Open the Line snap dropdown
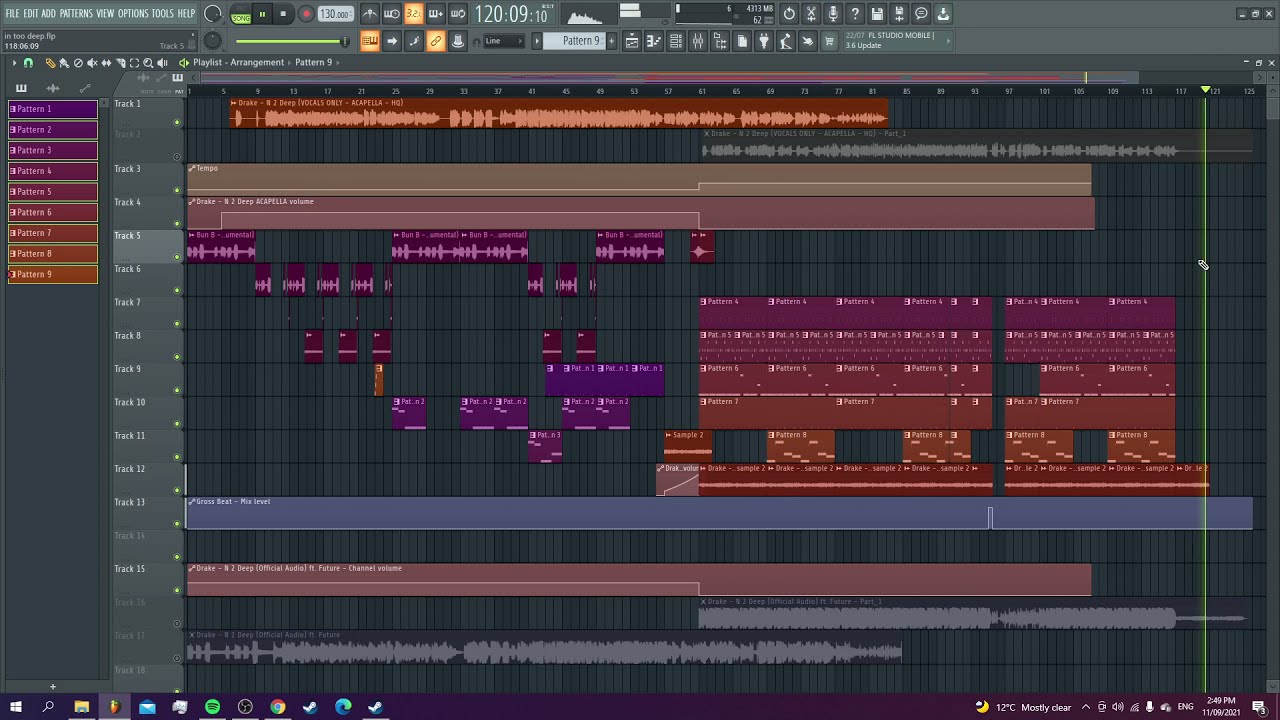Image resolution: width=1280 pixels, height=720 pixels. pyautogui.click(x=504, y=41)
